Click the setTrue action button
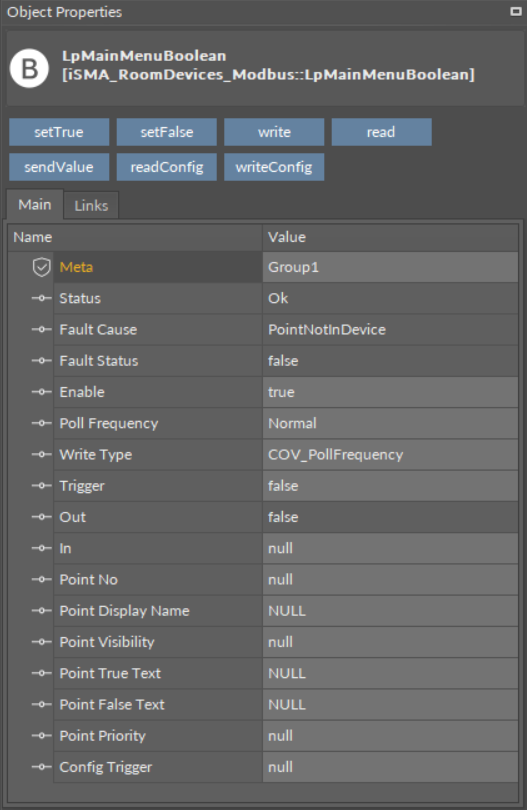 tap(59, 132)
